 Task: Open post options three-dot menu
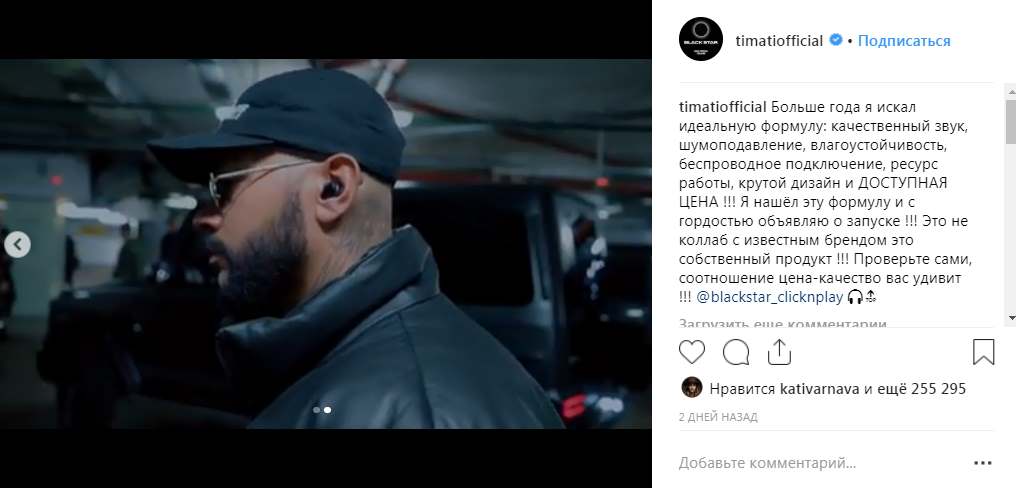[x=982, y=463]
